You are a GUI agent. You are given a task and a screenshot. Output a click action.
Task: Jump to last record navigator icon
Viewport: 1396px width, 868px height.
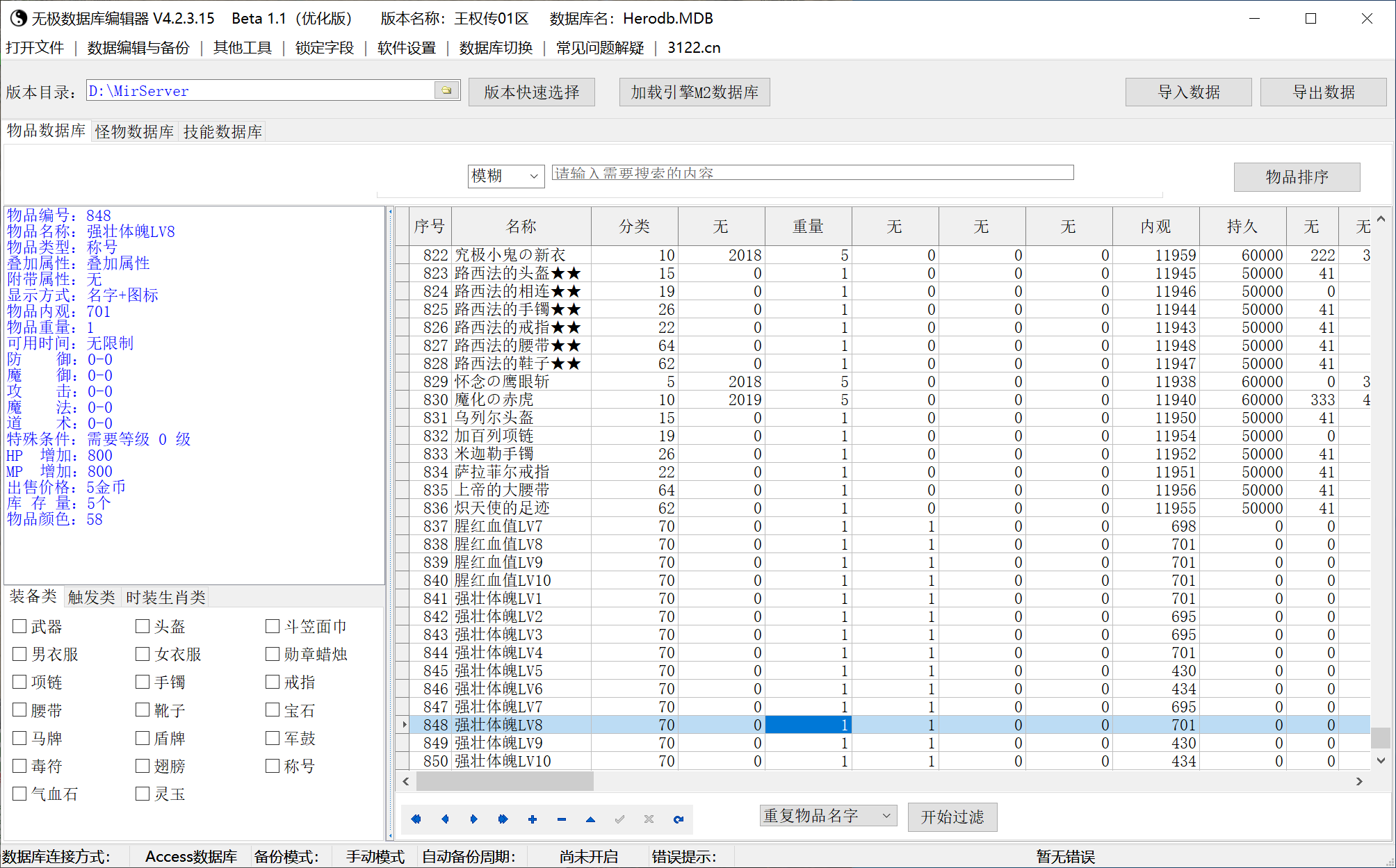click(503, 819)
